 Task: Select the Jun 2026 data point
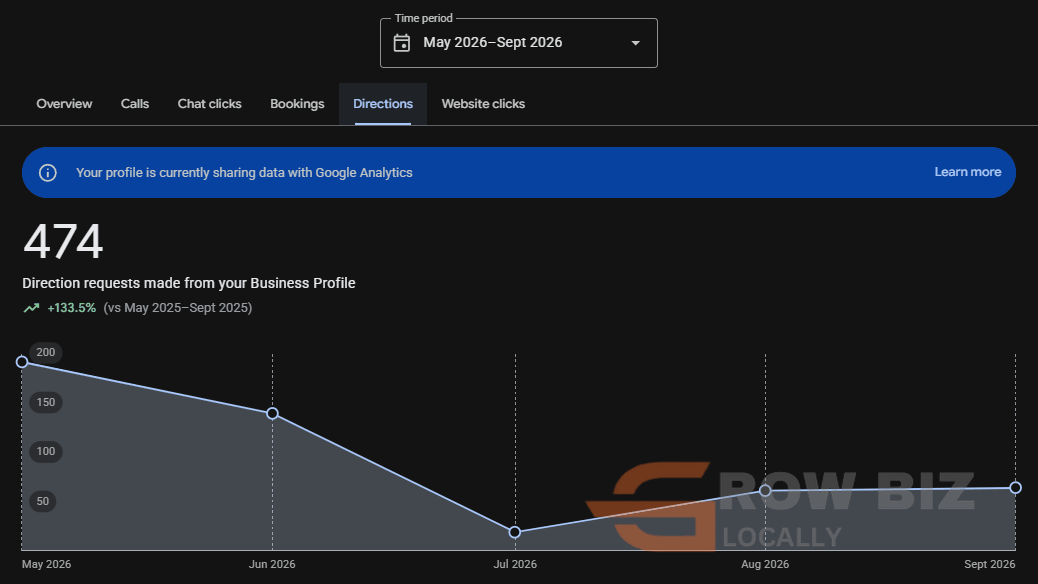pyautogui.click(x=272, y=413)
